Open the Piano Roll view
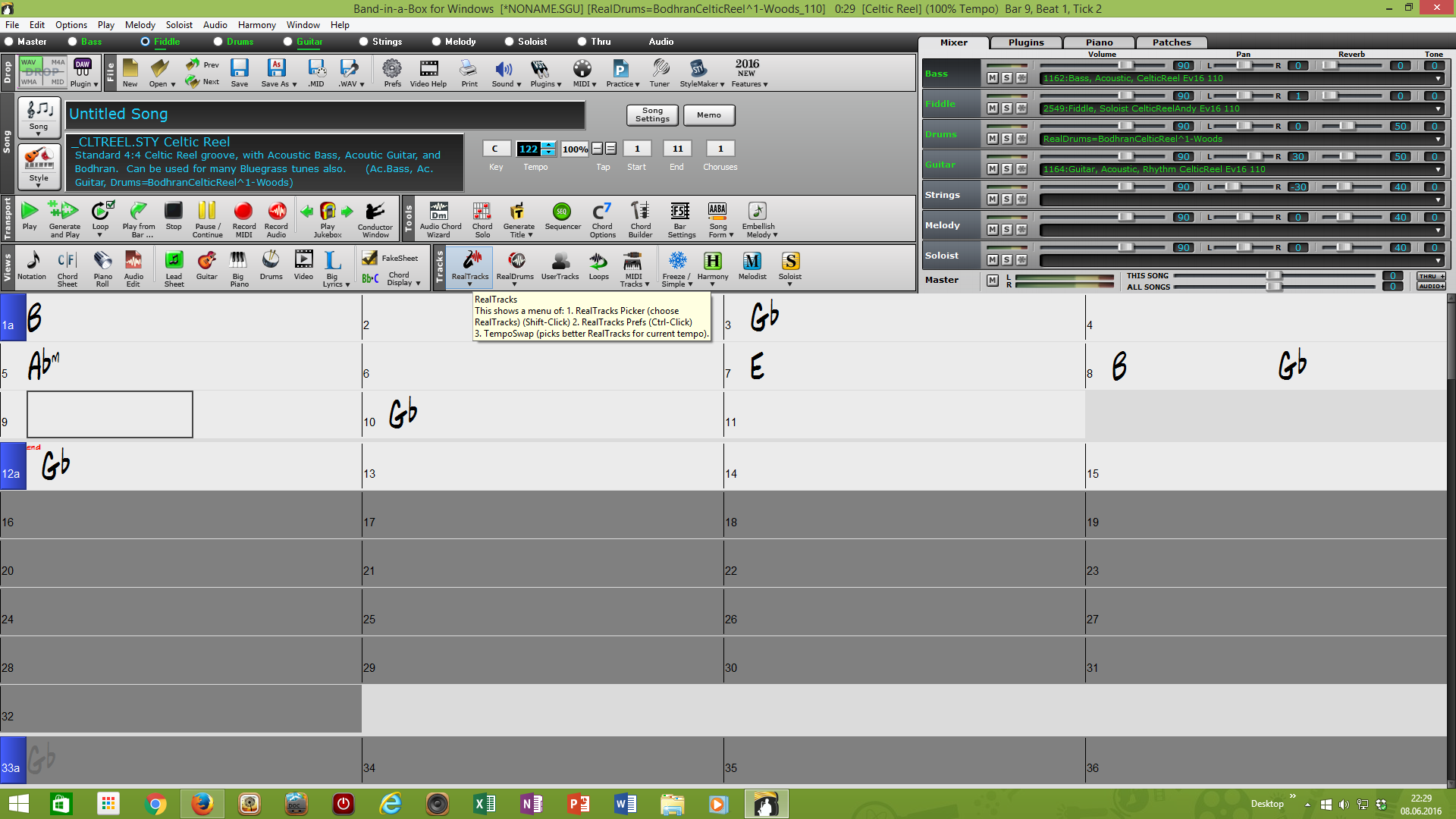 (x=102, y=268)
